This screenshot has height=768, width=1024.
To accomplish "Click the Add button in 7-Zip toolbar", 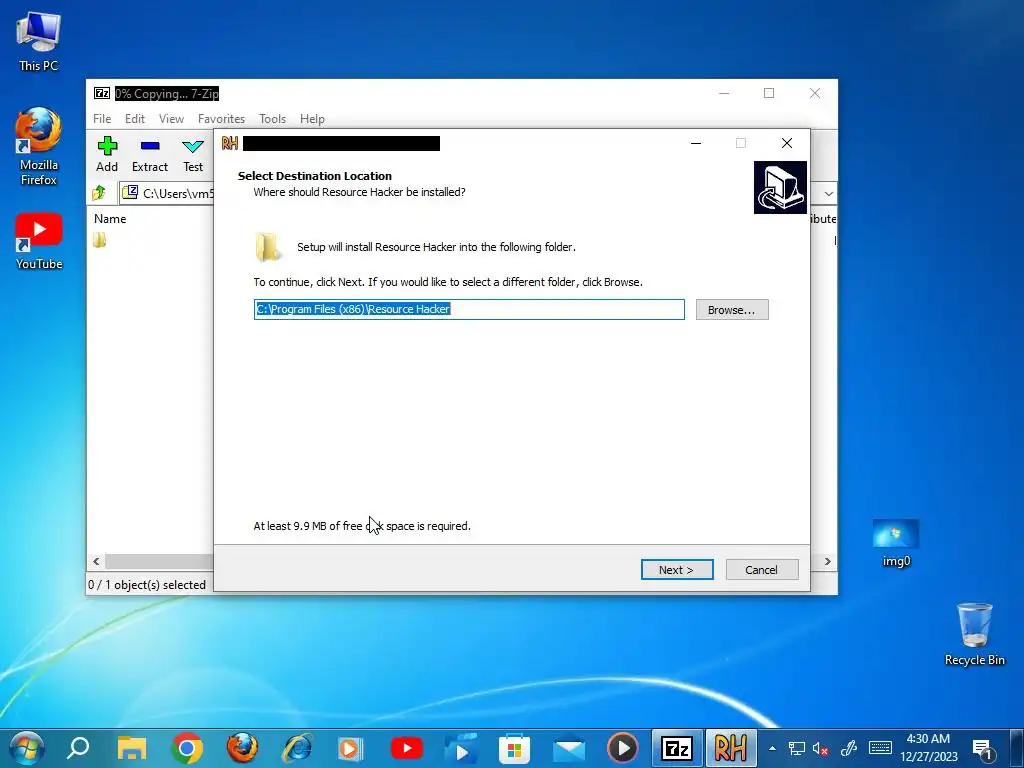I will (107, 154).
